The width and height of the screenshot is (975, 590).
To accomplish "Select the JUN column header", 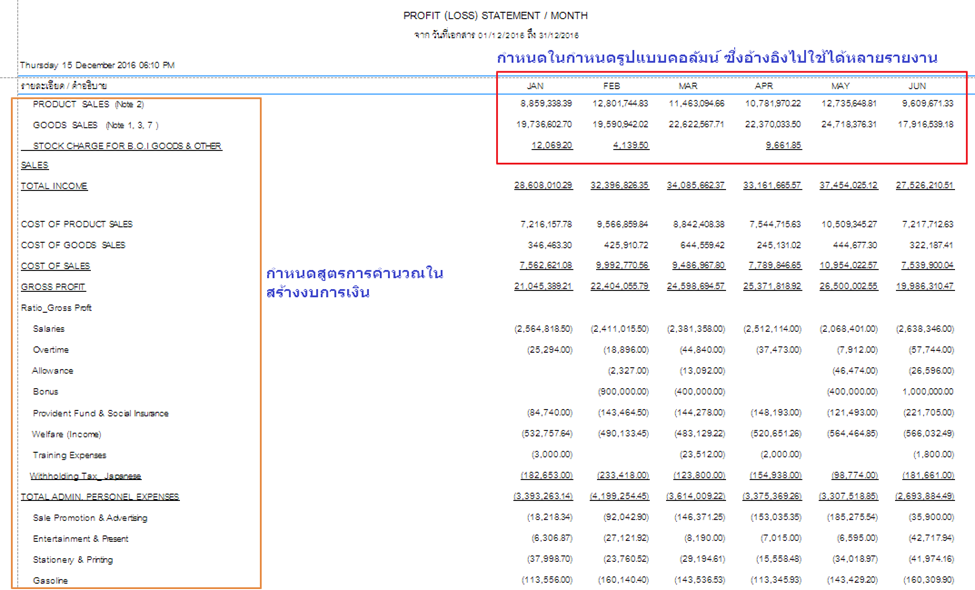I will [917, 86].
